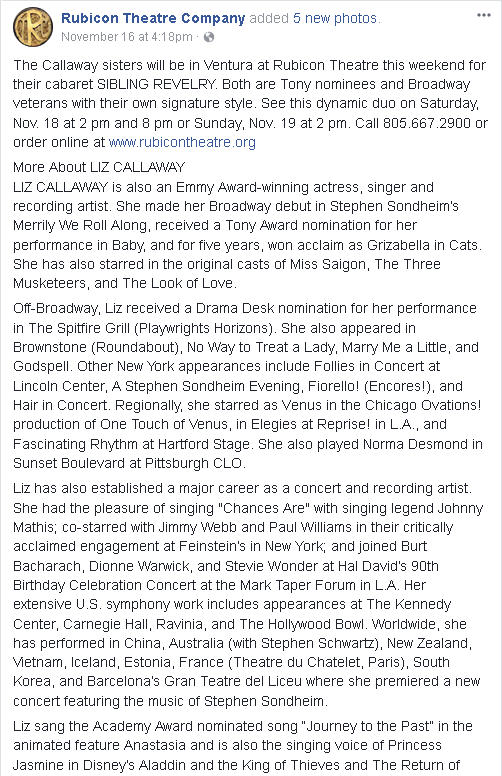The width and height of the screenshot is (502, 776).
Task: Open the three-dot post options menu
Action: click(x=483, y=15)
